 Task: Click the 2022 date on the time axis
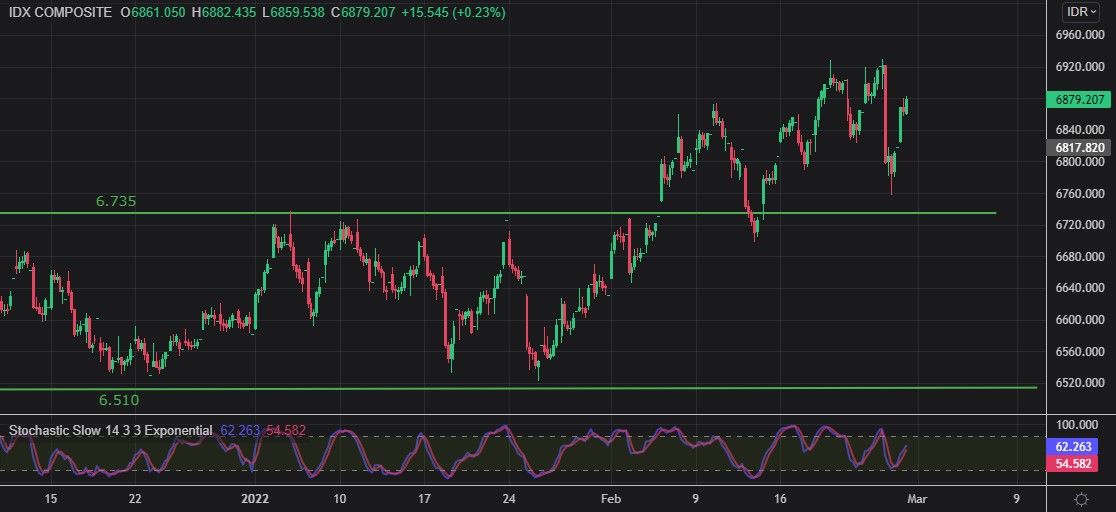click(x=257, y=498)
